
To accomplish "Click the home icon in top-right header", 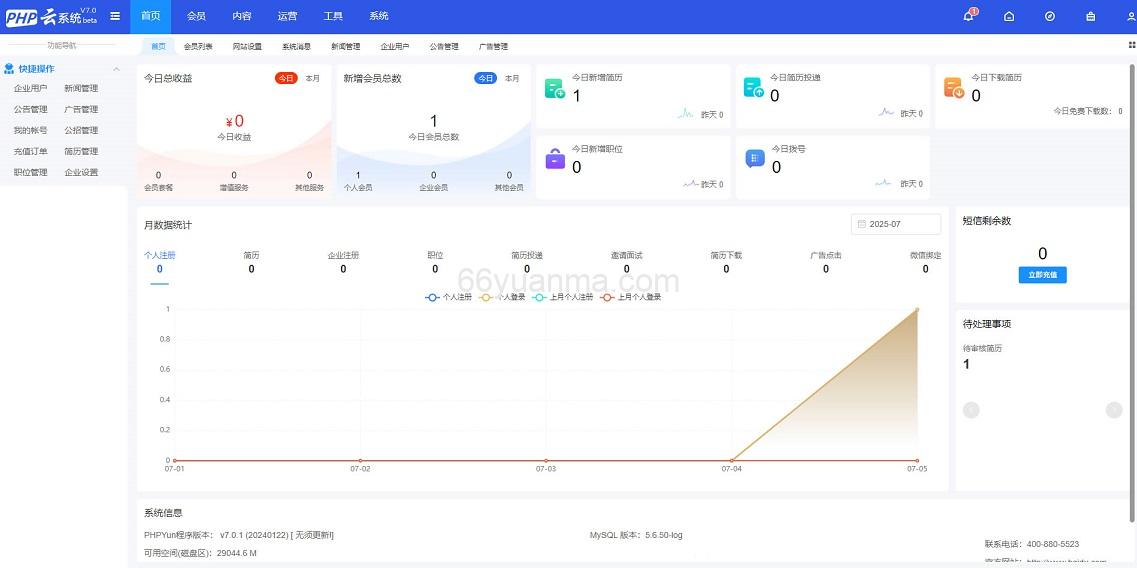I will tap(1009, 16).
